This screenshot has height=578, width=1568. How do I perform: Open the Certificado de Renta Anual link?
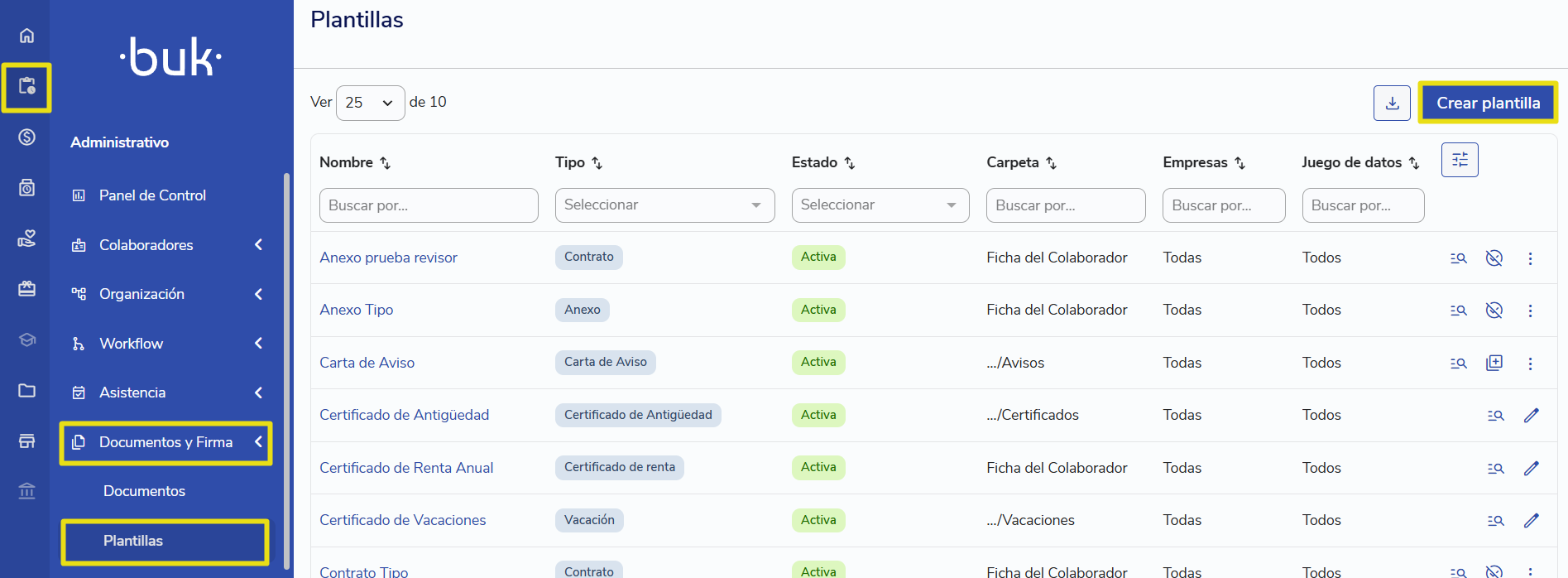[406, 468]
